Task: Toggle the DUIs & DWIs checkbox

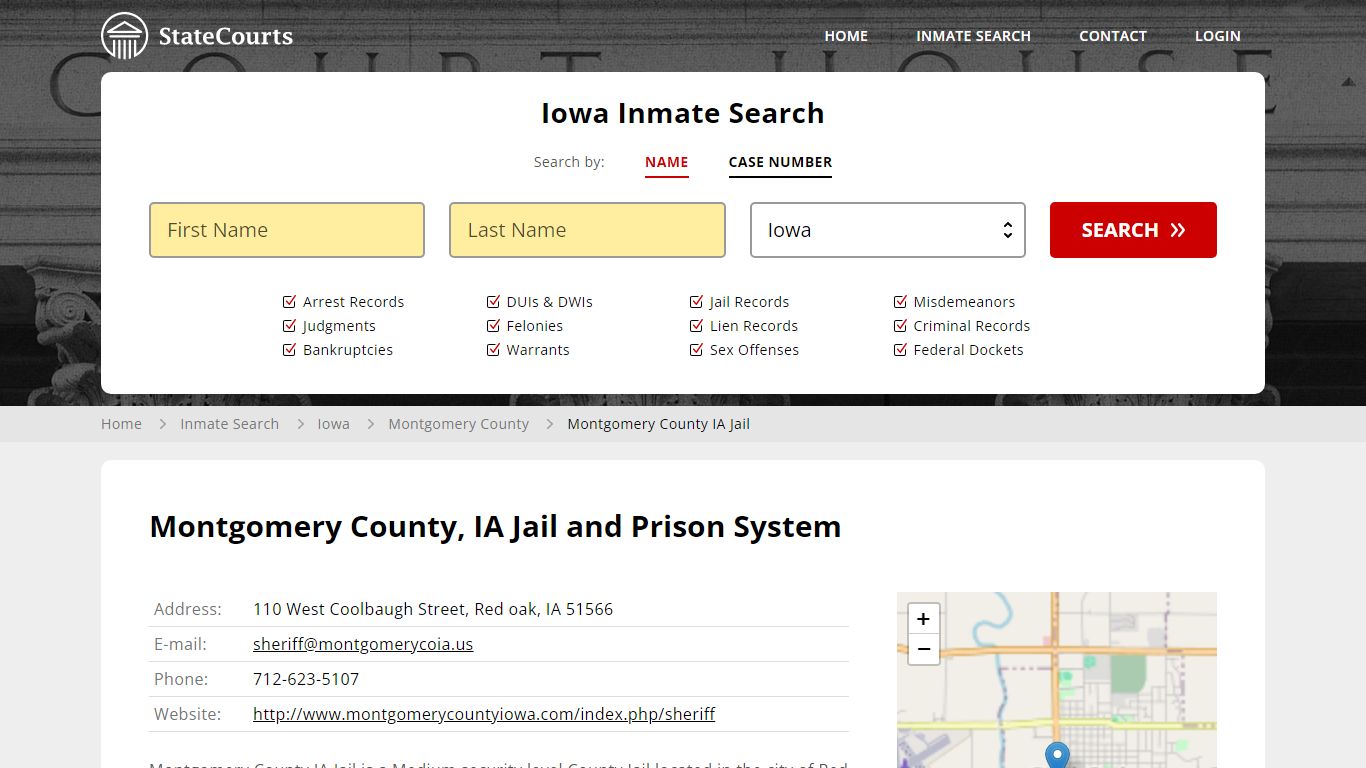Action: (493, 302)
